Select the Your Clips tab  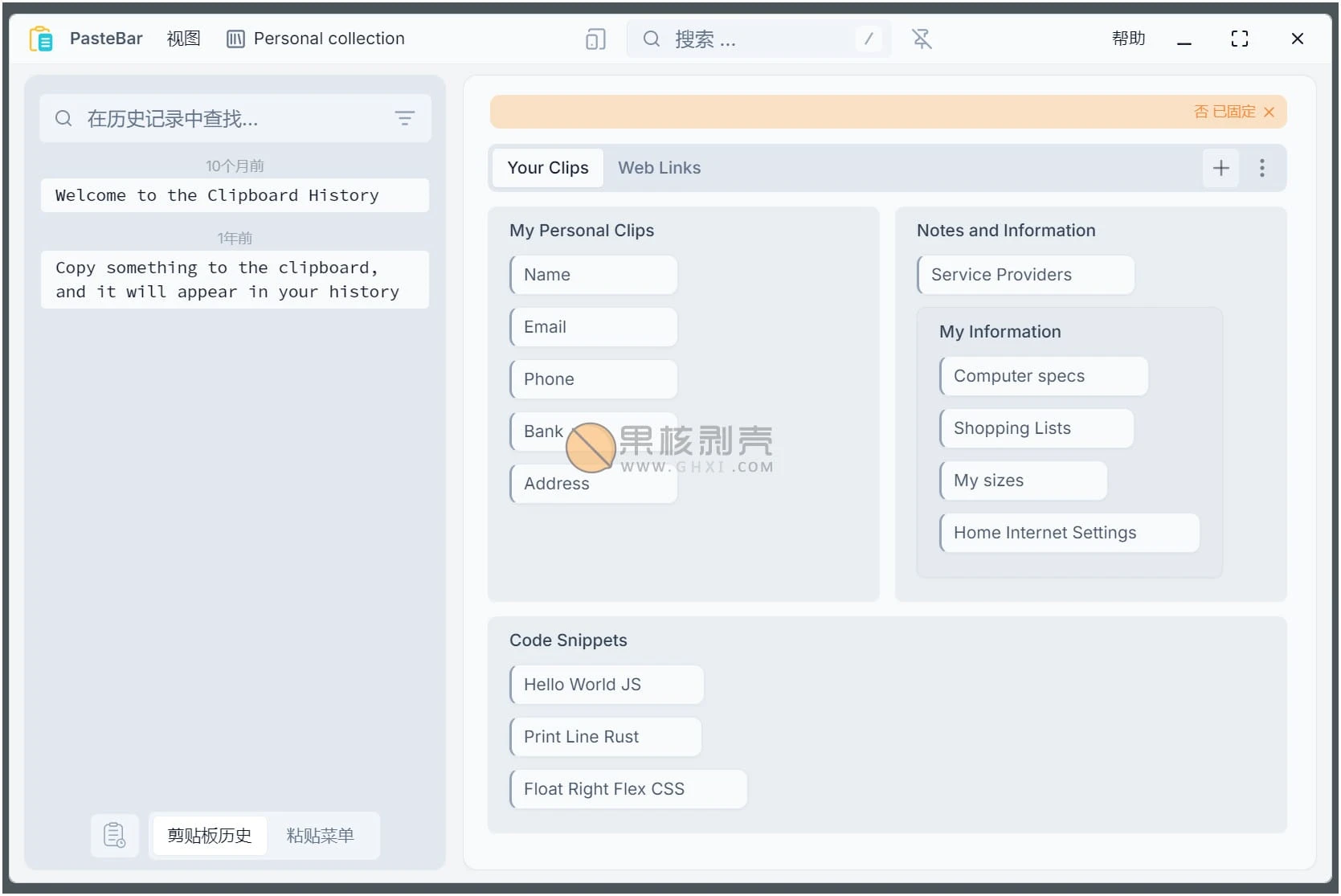[547, 168]
